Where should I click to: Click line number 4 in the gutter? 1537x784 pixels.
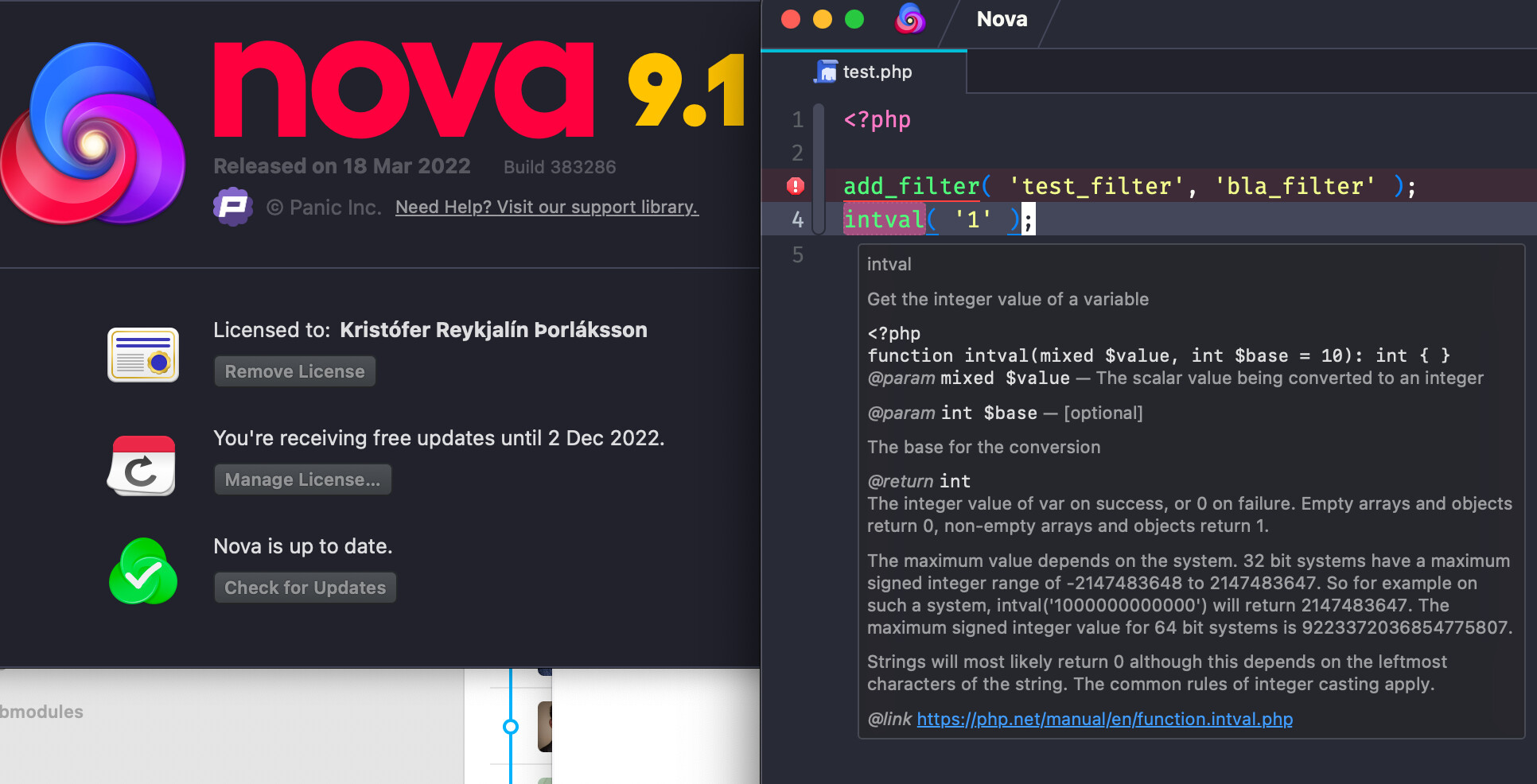tap(798, 219)
